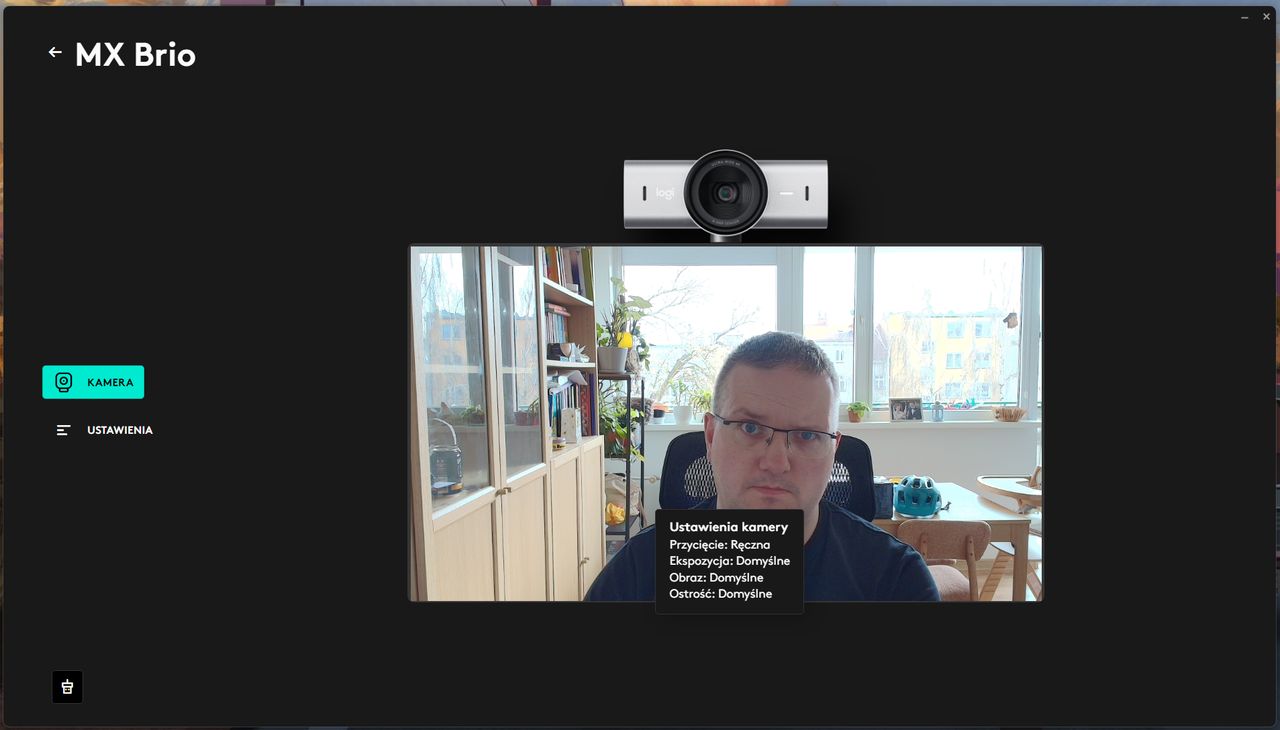Click the 'Ustawienia kamery' tooltip heading

tap(729, 527)
